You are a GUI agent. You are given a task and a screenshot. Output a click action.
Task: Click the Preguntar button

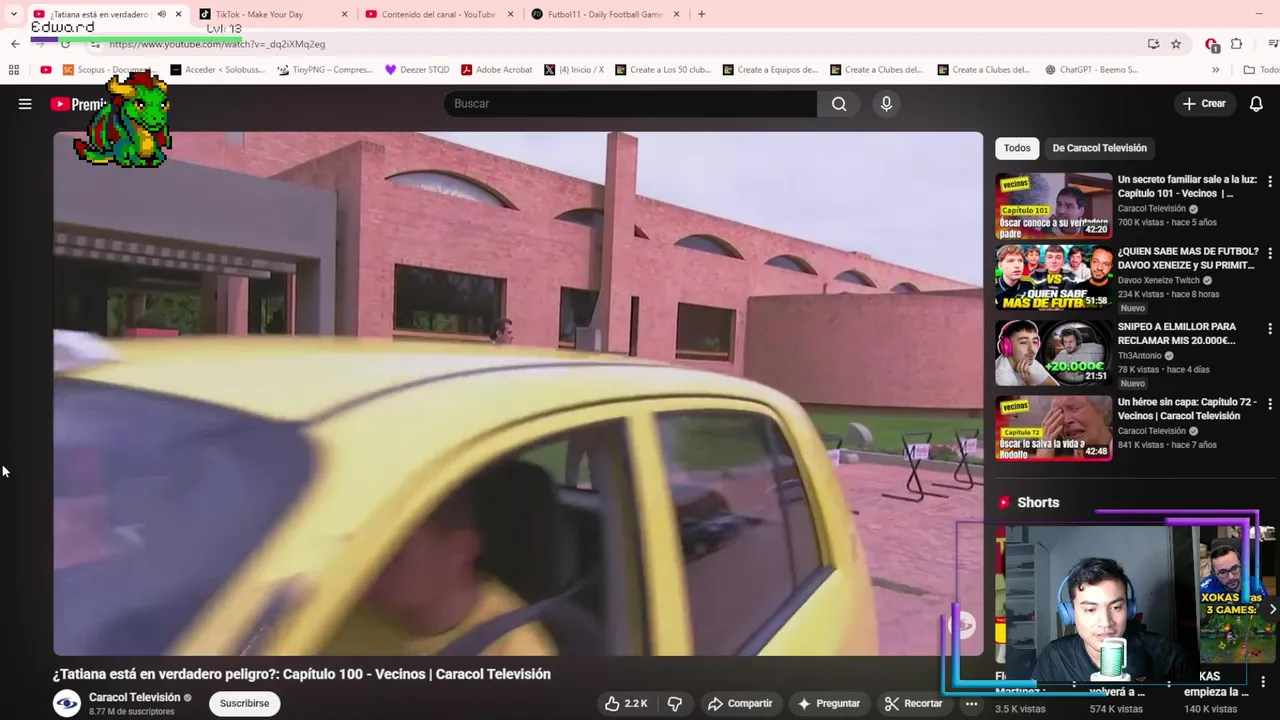(828, 703)
